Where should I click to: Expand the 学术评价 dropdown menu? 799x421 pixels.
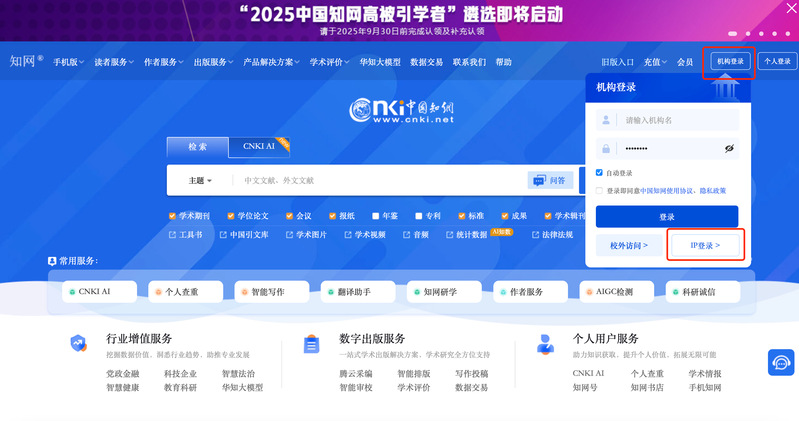(330, 62)
